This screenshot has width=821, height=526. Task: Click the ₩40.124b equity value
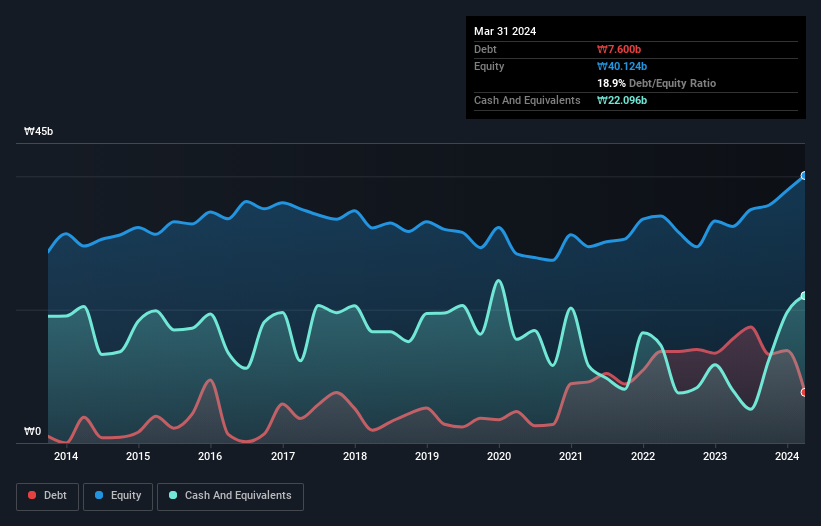(622, 66)
